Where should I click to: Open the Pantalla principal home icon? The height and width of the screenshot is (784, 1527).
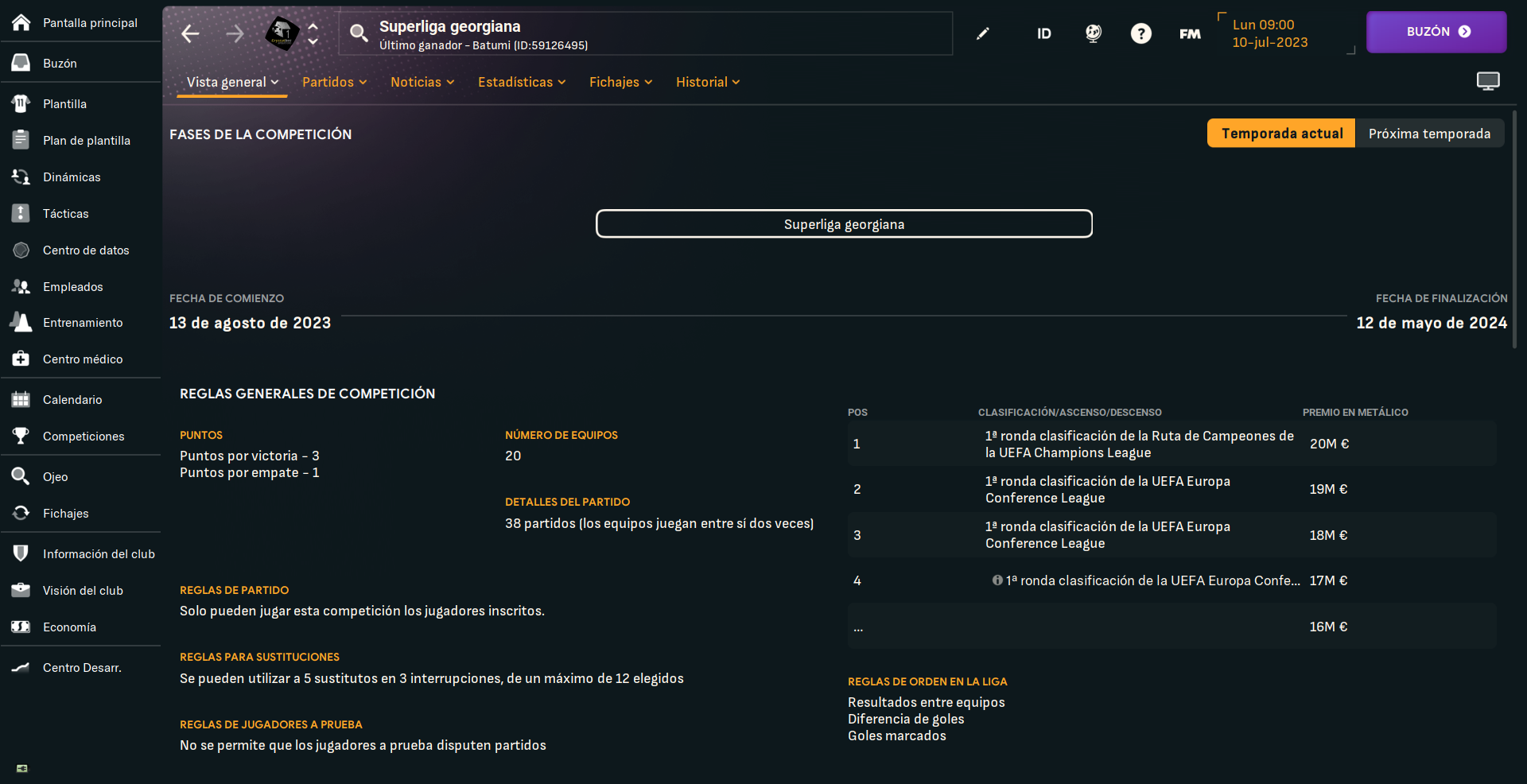click(x=21, y=22)
